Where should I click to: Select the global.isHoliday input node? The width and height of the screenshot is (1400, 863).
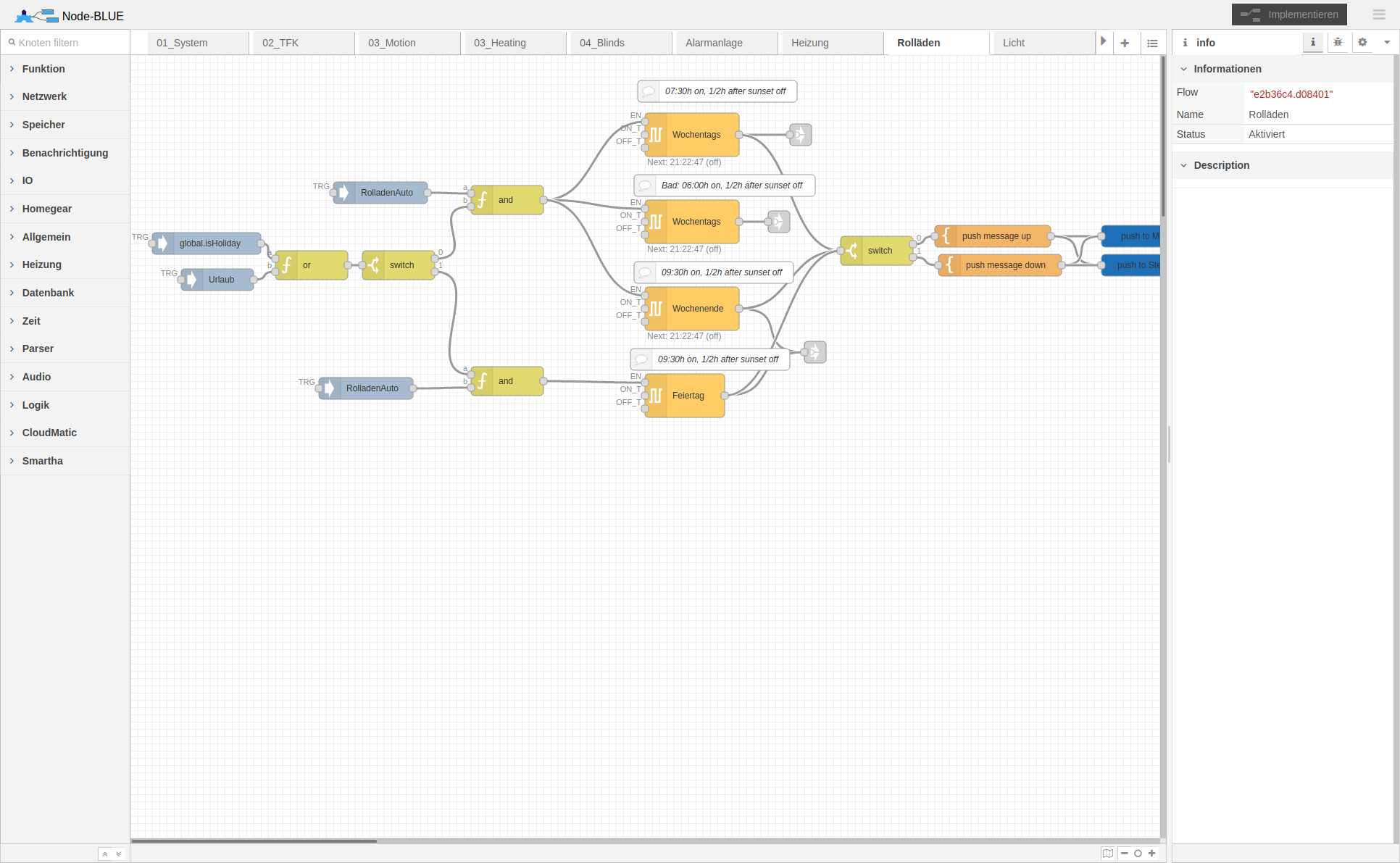207,243
